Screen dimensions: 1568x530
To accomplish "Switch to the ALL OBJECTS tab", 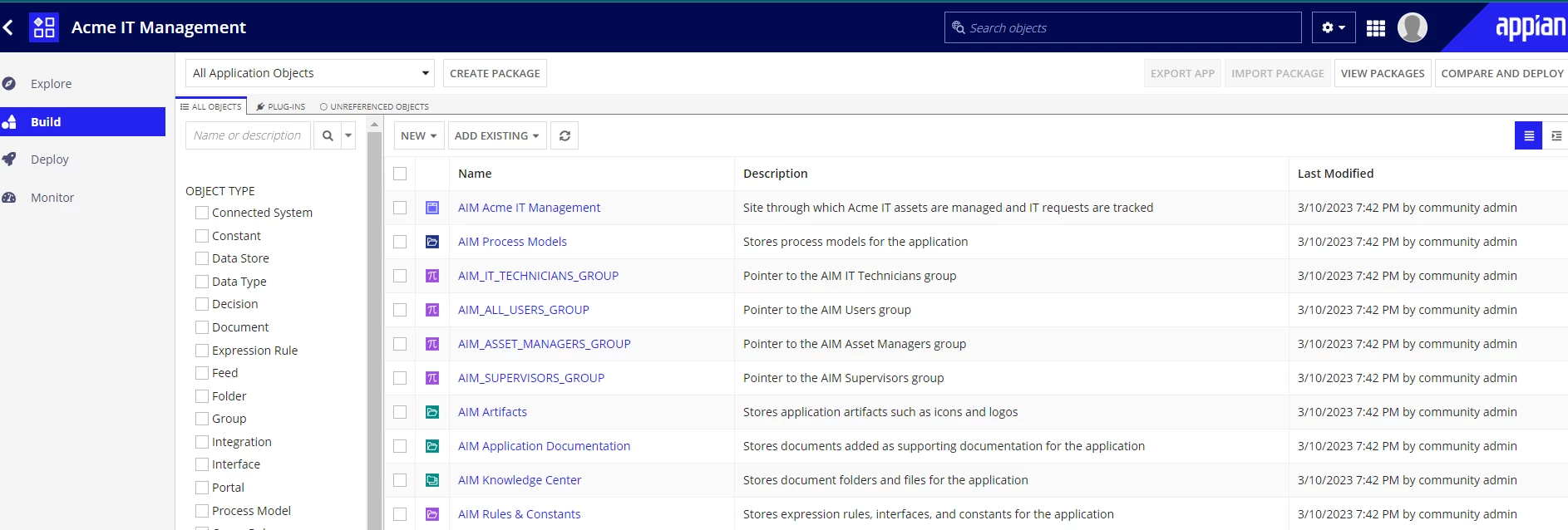I will [x=211, y=106].
